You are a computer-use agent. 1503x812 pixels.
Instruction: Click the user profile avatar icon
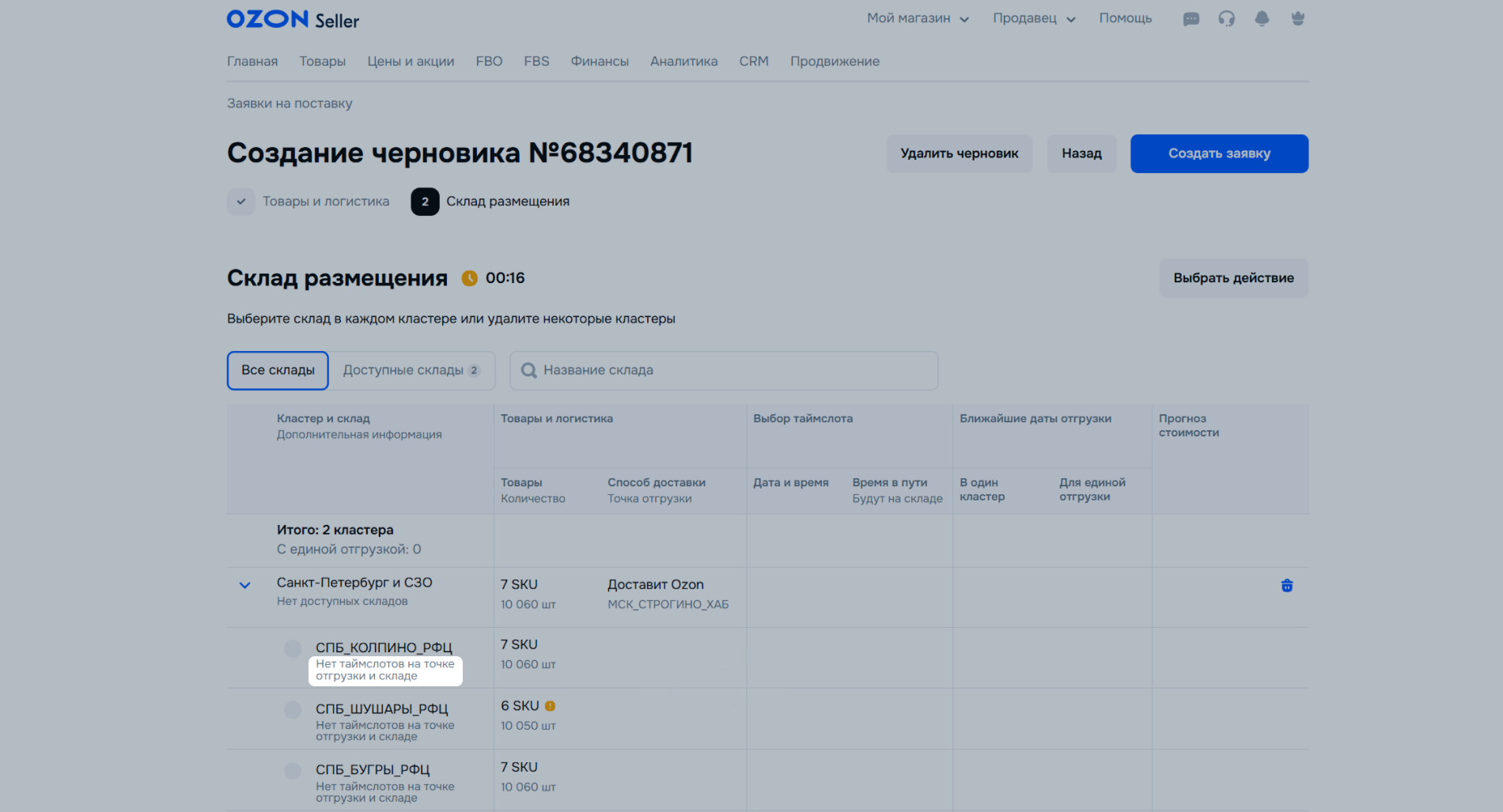(1297, 19)
